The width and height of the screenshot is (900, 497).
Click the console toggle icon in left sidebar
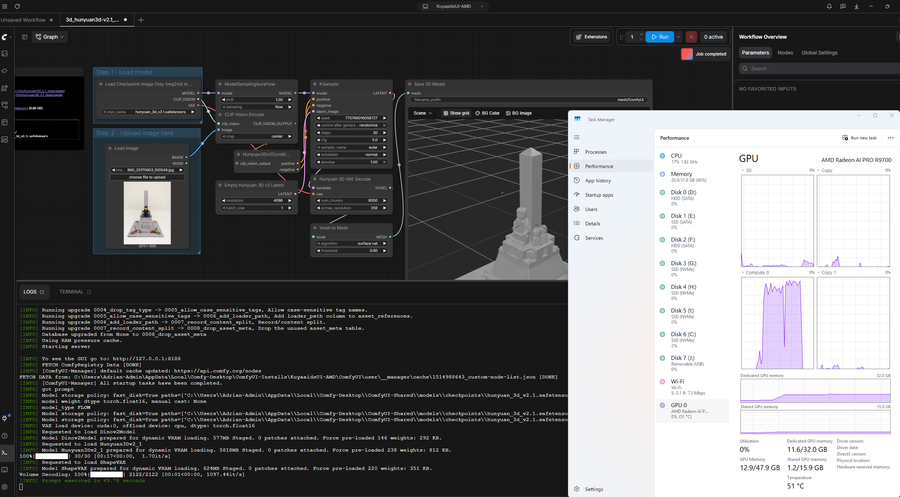point(5,453)
